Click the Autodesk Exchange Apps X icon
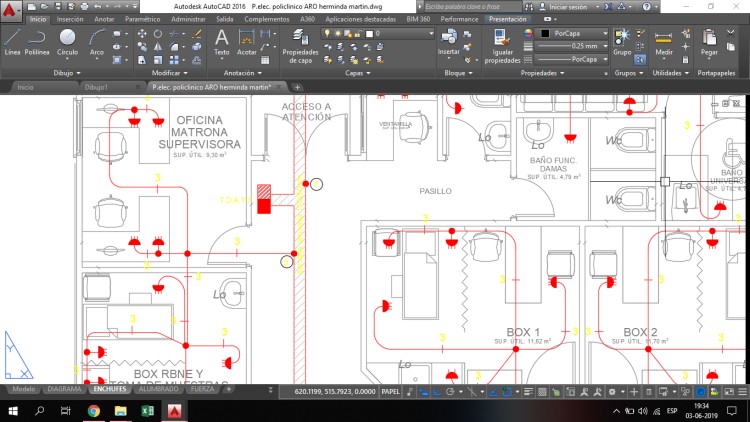The image size is (750, 422). click(x=608, y=7)
